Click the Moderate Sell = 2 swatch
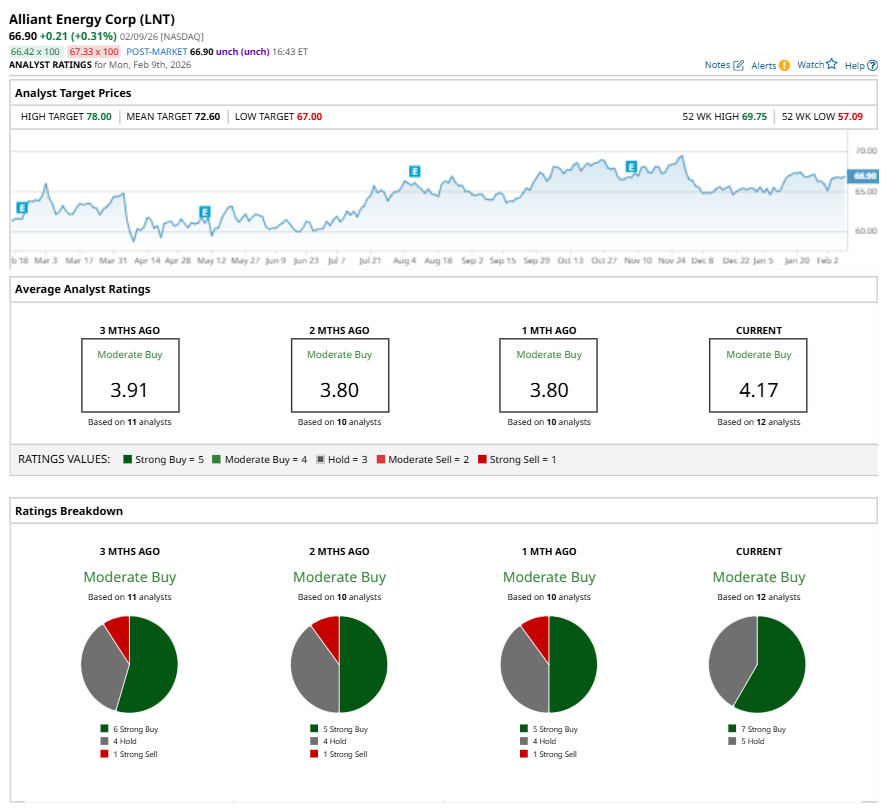This screenshot has width=893, height=812. 380,459
